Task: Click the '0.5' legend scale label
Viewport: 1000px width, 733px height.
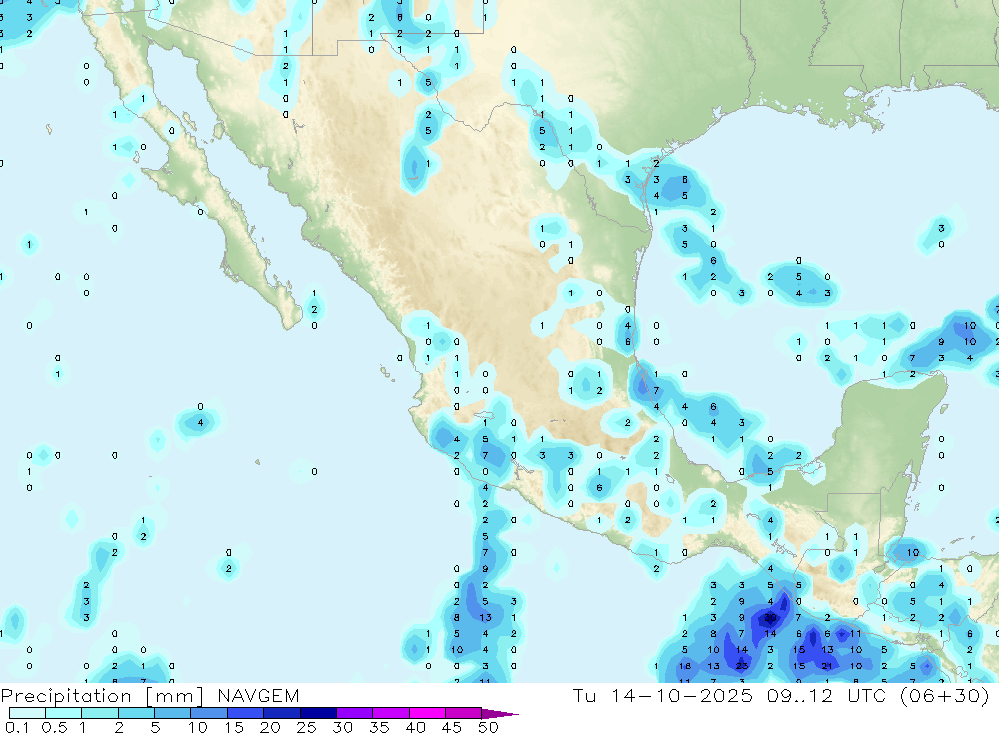Action: 54,727
